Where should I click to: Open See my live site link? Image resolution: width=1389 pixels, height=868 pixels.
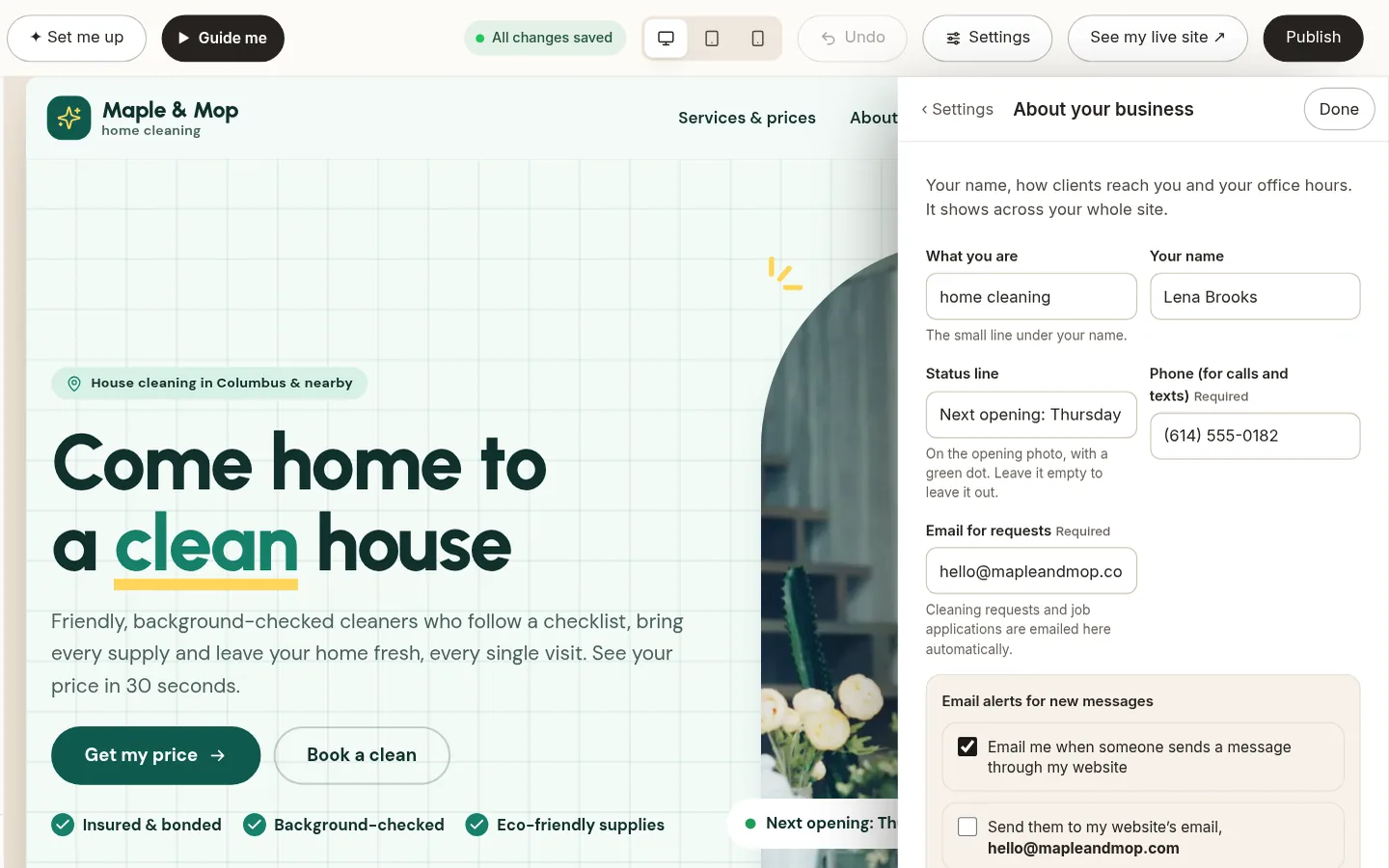point(1157,38)
